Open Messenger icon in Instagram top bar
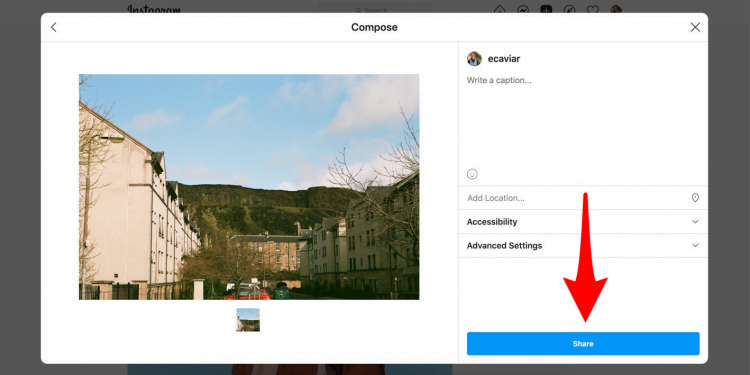This screenshot has height=375, width=750. [523, 9]
